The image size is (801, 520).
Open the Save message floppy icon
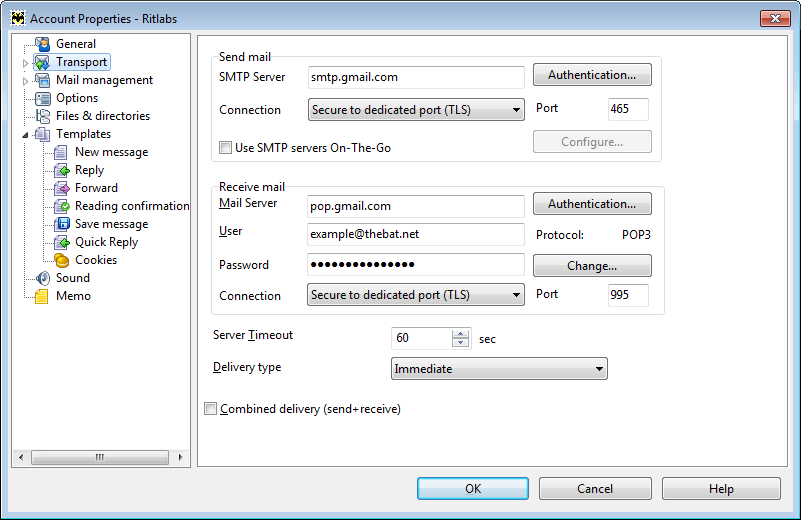pos(62,224)
